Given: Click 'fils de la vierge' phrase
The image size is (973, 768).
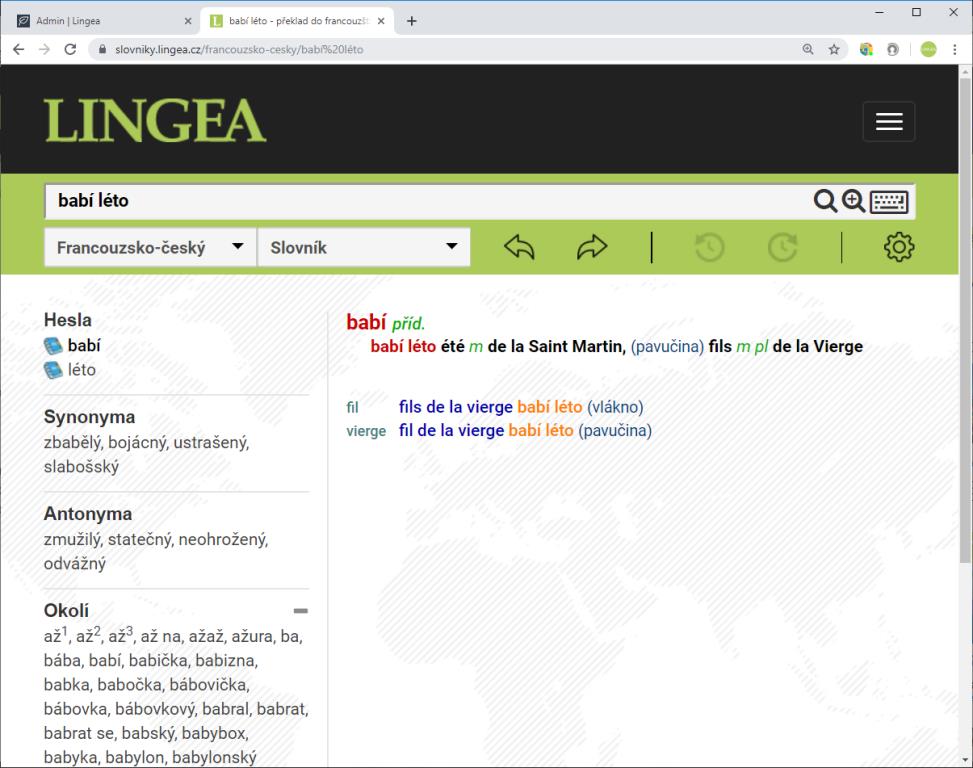Looking at the screenshot, I should [455, 408].
